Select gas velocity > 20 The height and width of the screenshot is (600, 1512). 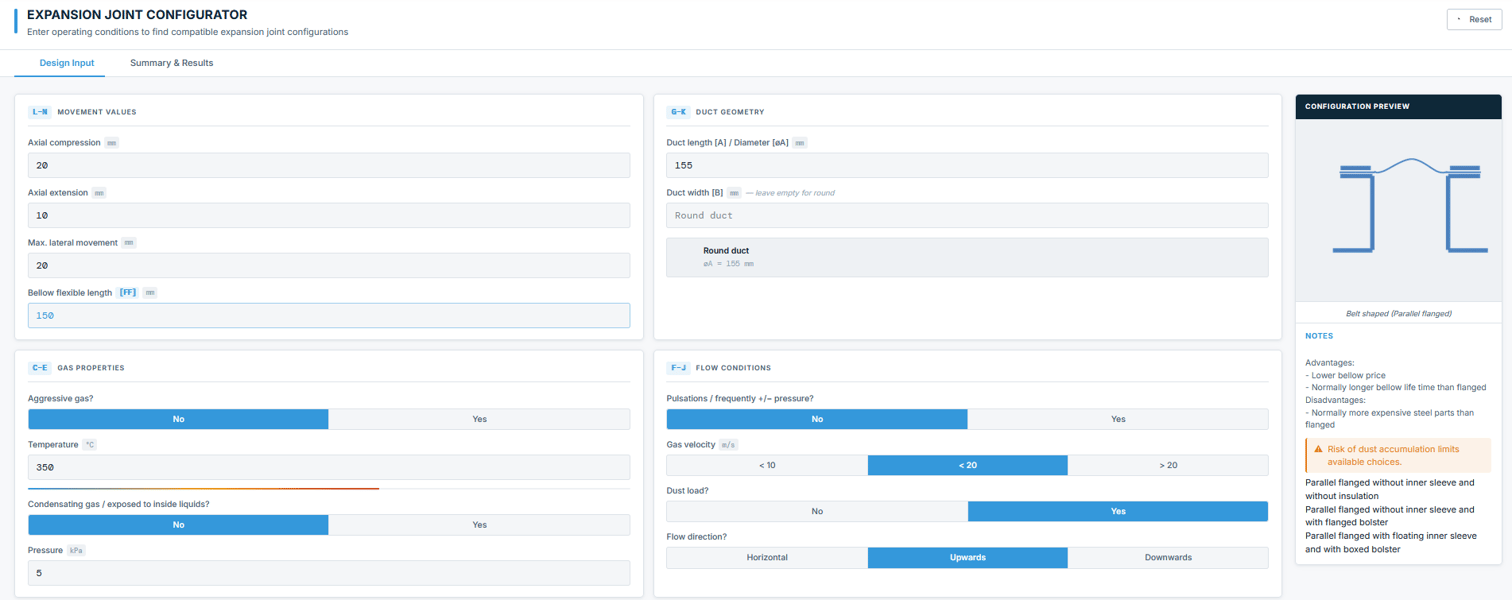(x=1168, y=465)
